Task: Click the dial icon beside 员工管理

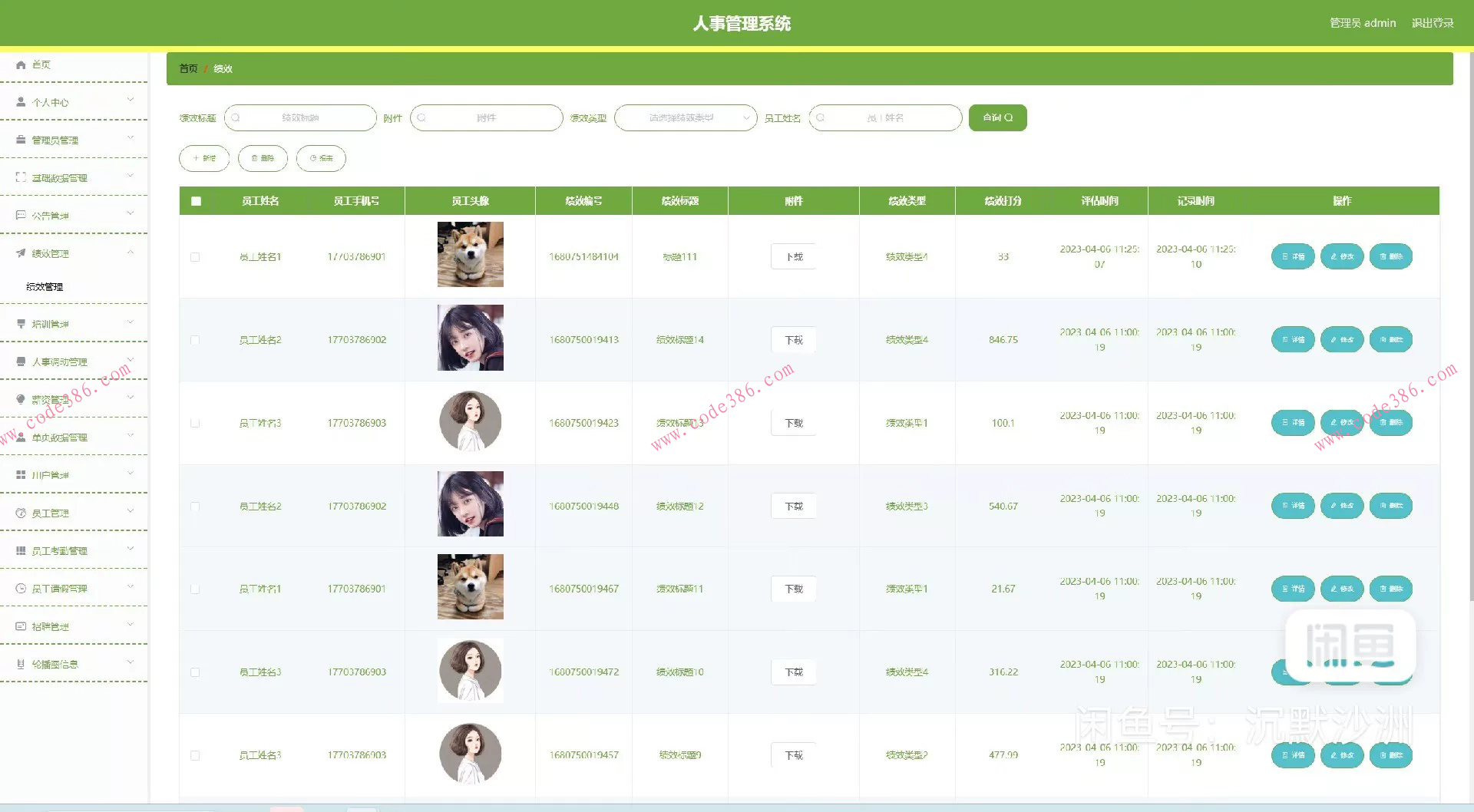Action: [x=21, y=513]
